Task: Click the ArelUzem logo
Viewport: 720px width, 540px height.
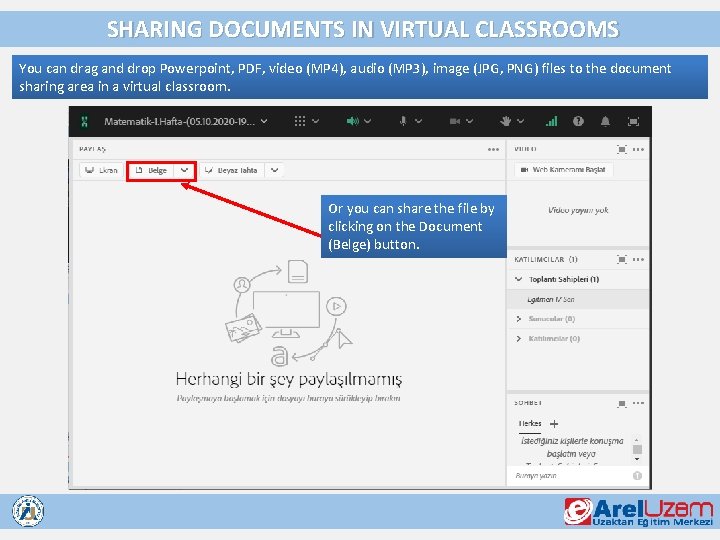Action: 639,512
